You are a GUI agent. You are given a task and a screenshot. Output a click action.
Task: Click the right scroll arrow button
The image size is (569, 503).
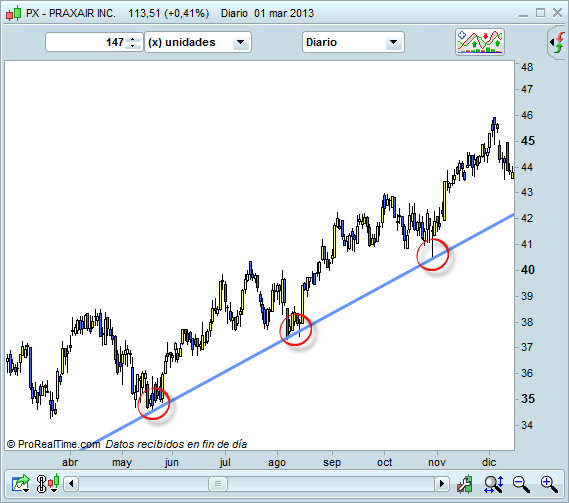(442, 484)
